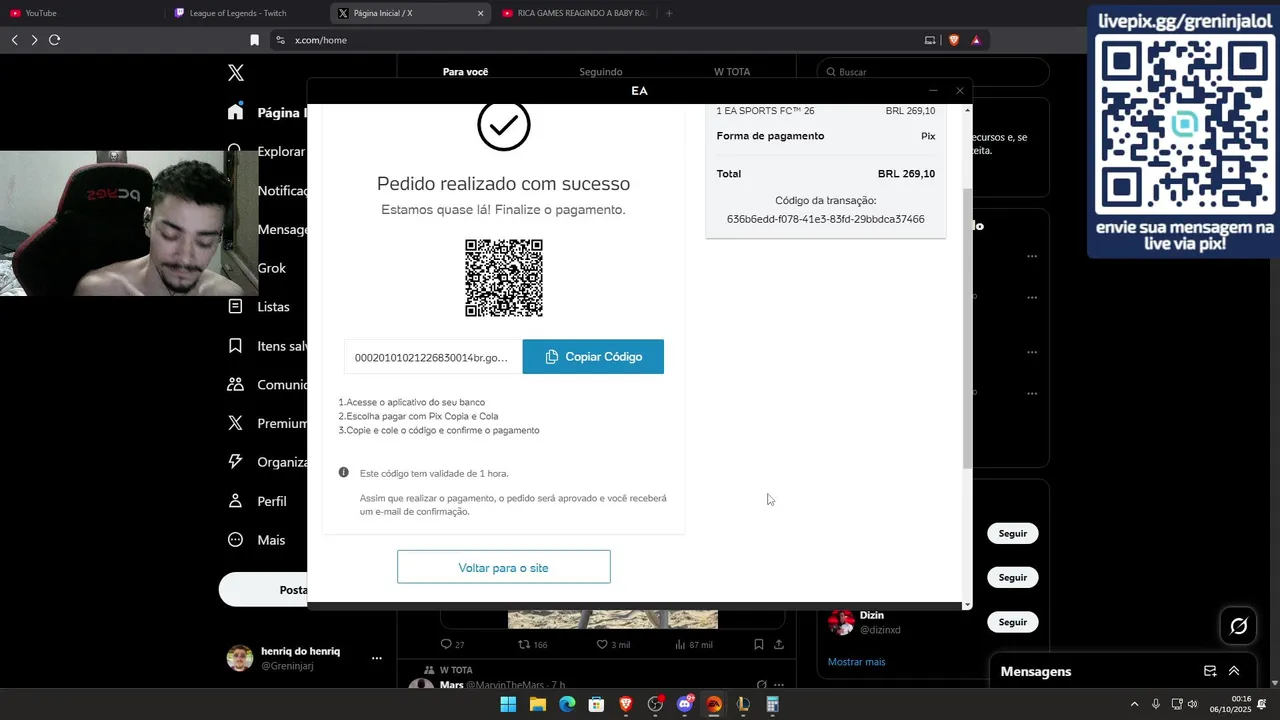Click the views icon showing 87 mil

coord(680,644)
